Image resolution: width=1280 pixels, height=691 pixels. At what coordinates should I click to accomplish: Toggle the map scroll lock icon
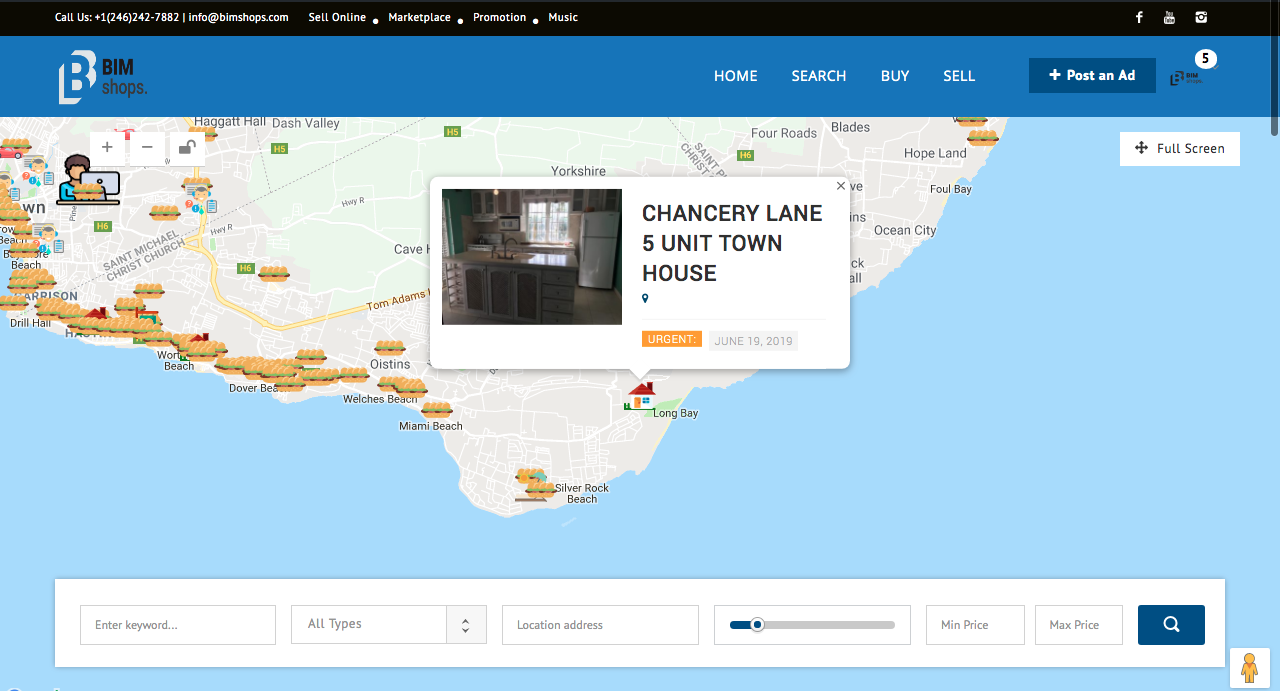187,148
